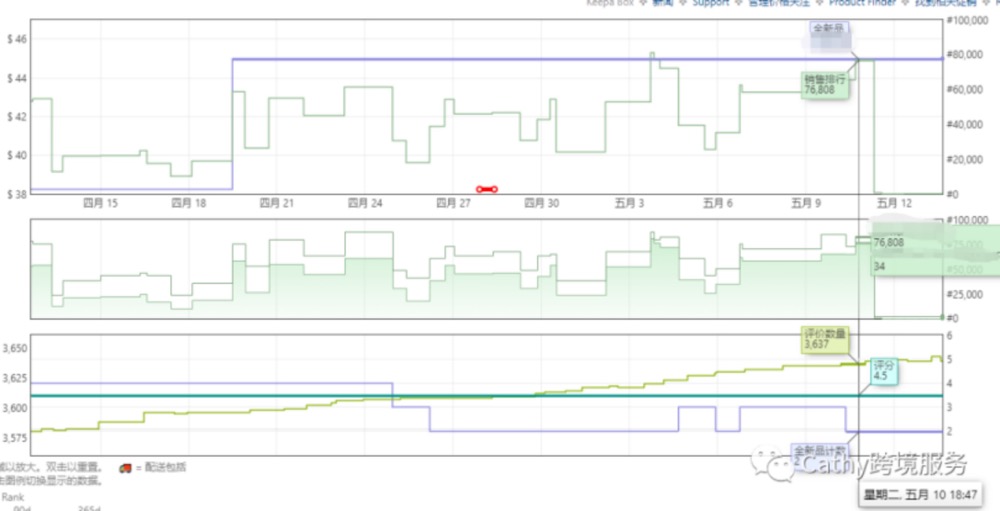The image size is (1000, 511).
Task: Click the 全新品 tooltip in the price chart
Action: 828,29
